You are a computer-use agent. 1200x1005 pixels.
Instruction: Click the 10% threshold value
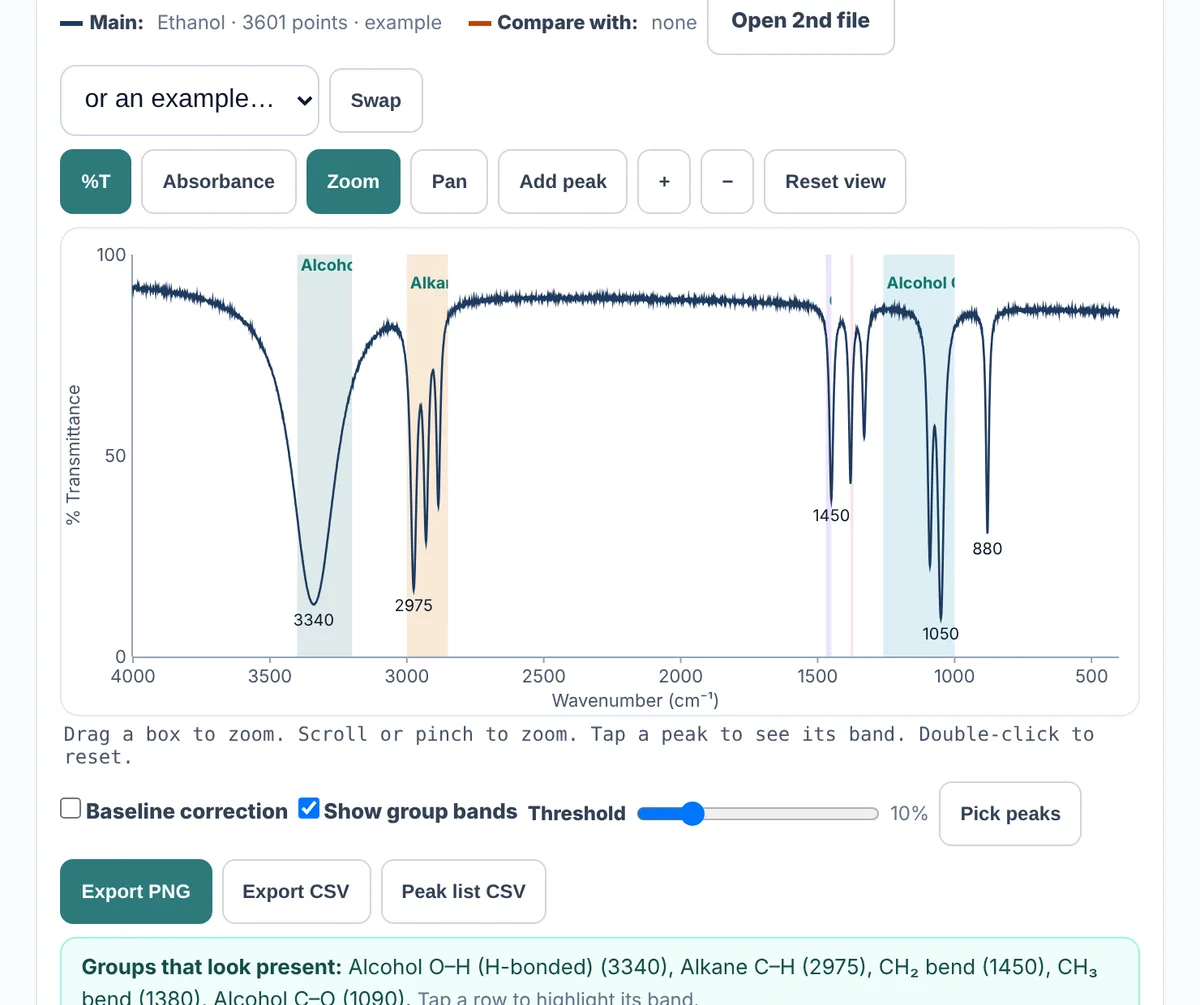coord(909,813)
